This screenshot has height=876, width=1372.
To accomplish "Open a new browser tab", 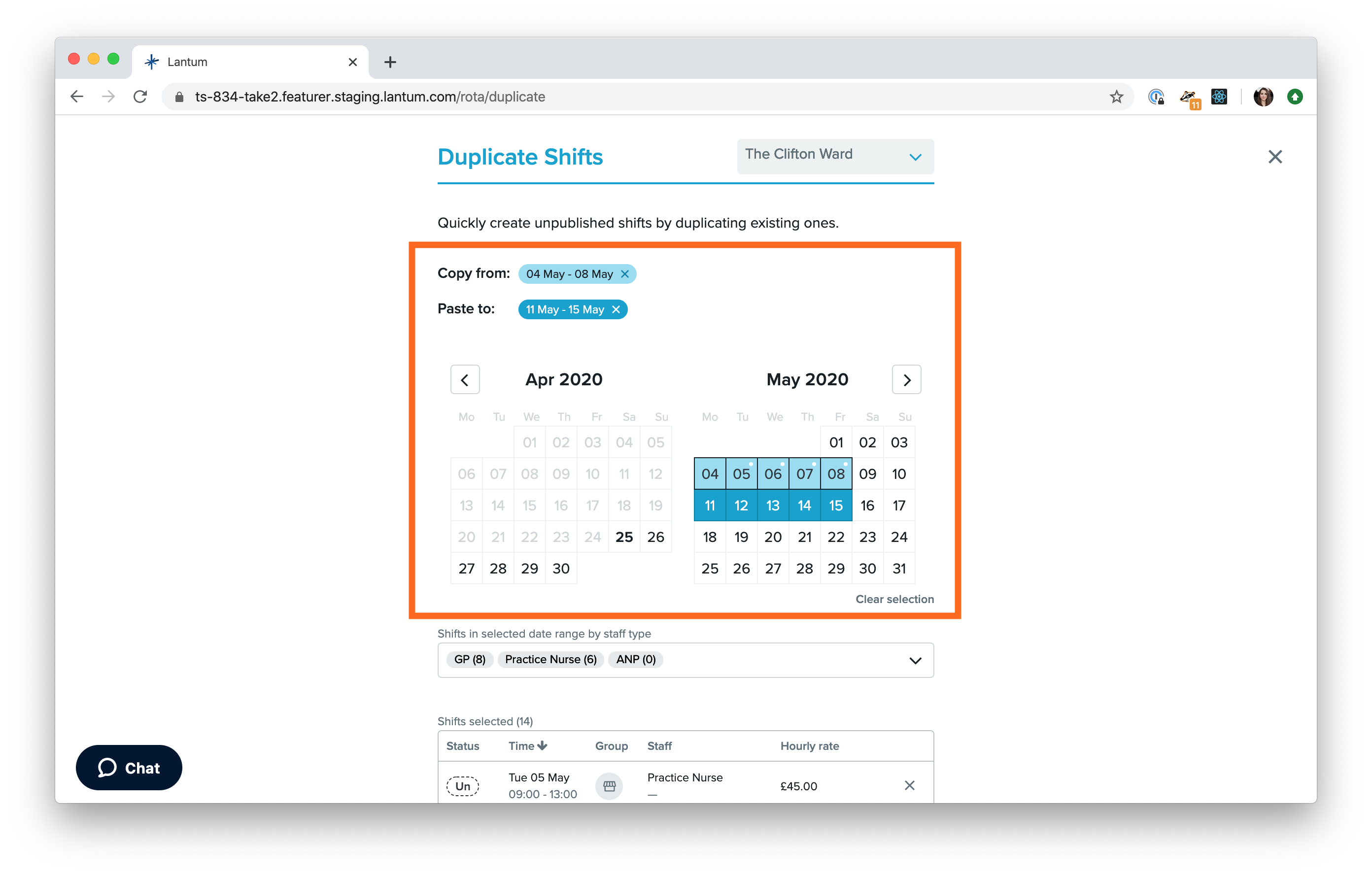I will tap(390, 62).
